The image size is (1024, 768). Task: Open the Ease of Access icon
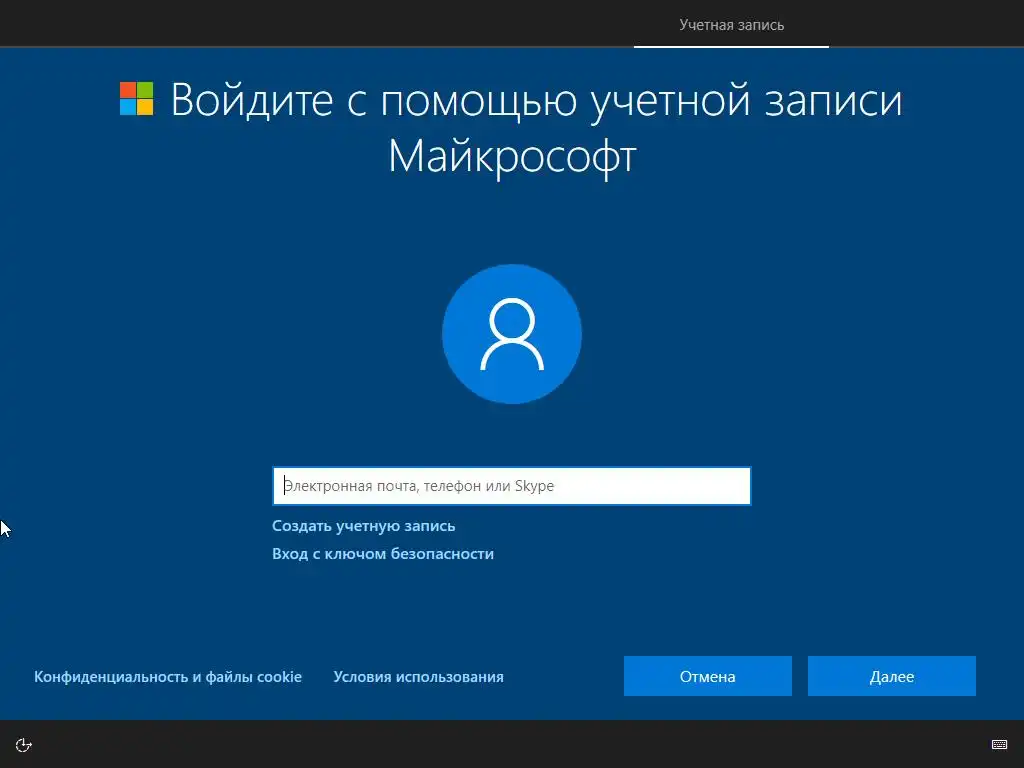(24, 745)
